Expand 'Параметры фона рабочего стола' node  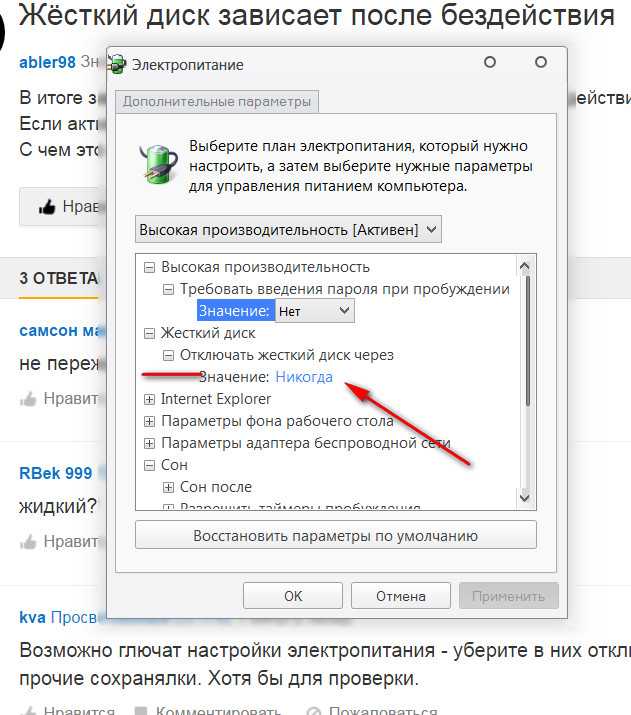pos(150,421)
